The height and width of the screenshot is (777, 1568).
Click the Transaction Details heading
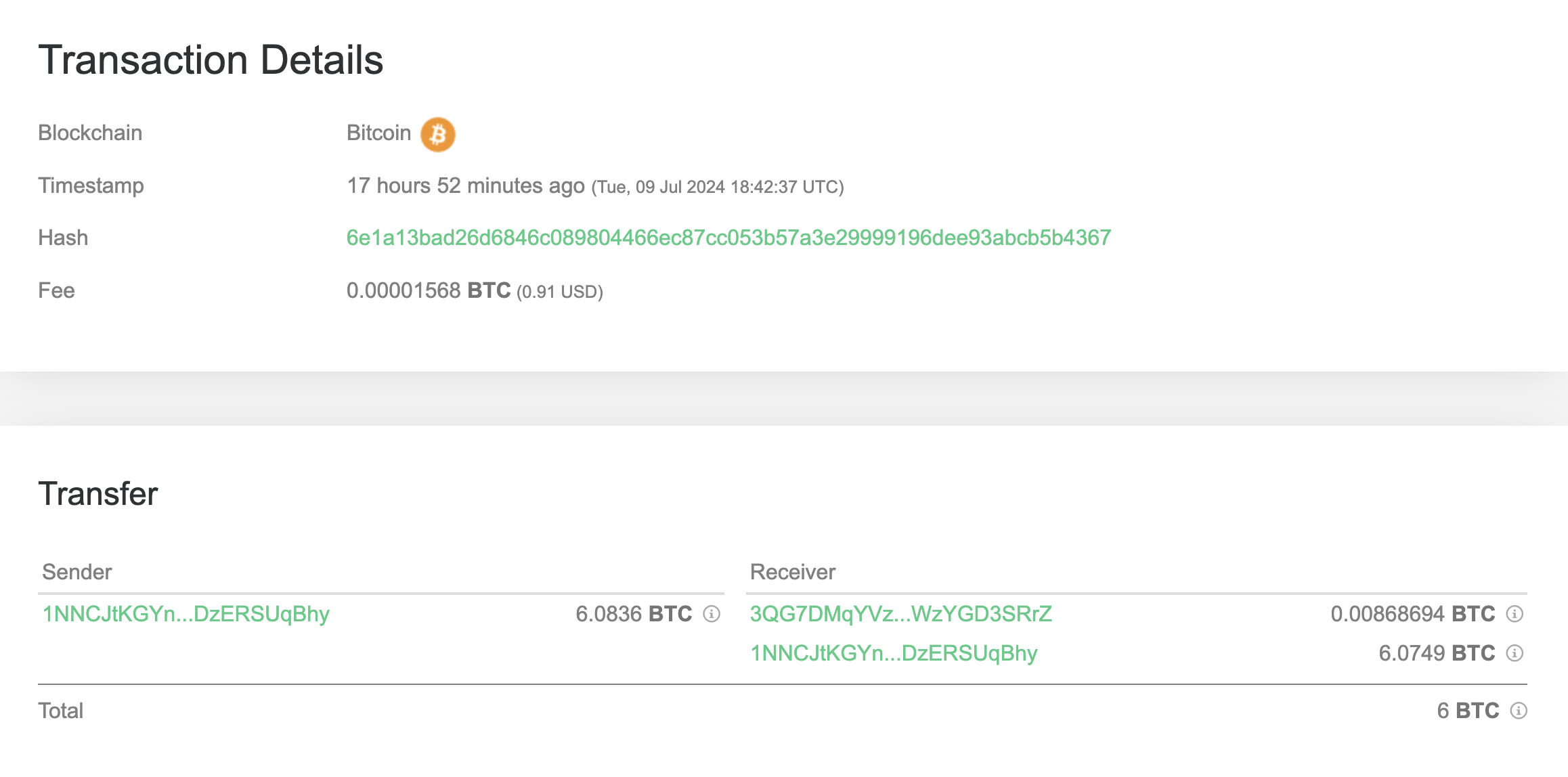tap(211, 60)
